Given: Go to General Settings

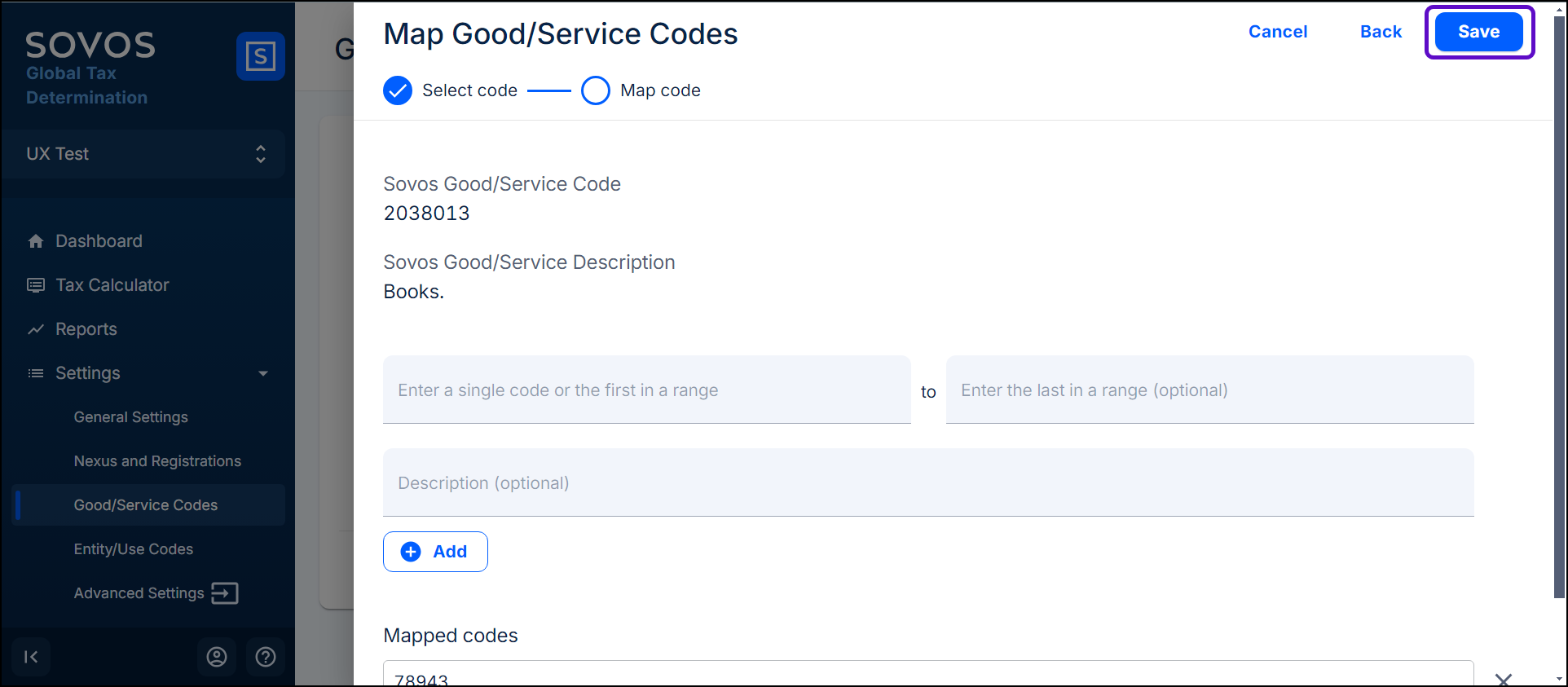Looking at the screenshot, I should coord(131,417).
